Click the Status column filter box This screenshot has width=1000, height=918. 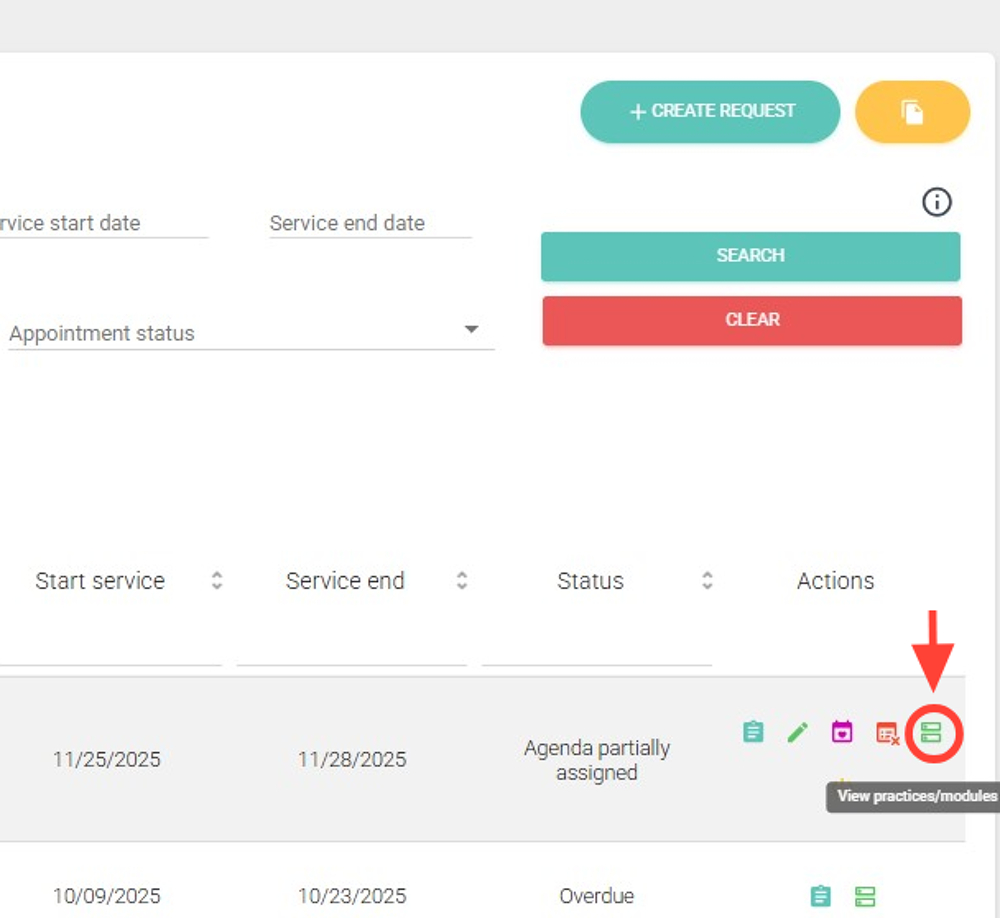(596, 645)
